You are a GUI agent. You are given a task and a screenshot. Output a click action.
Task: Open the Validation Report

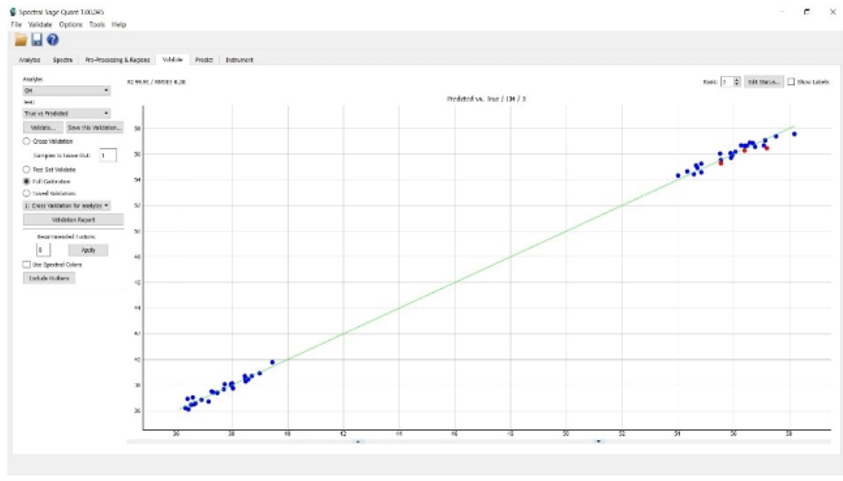pyautogui.click(x=73, y=220)
